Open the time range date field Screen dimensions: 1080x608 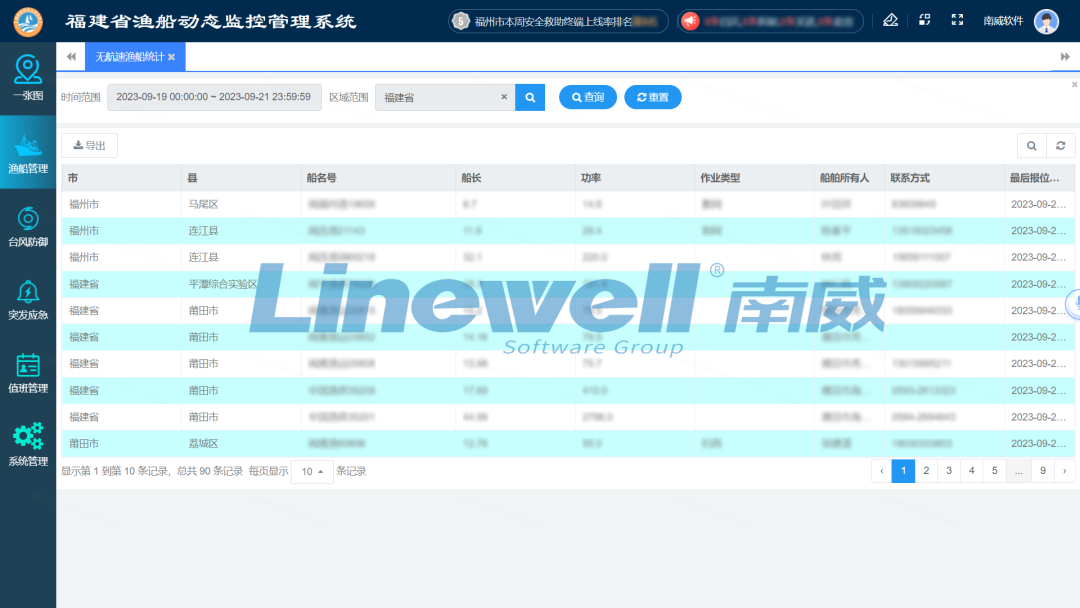pos(214,97)
